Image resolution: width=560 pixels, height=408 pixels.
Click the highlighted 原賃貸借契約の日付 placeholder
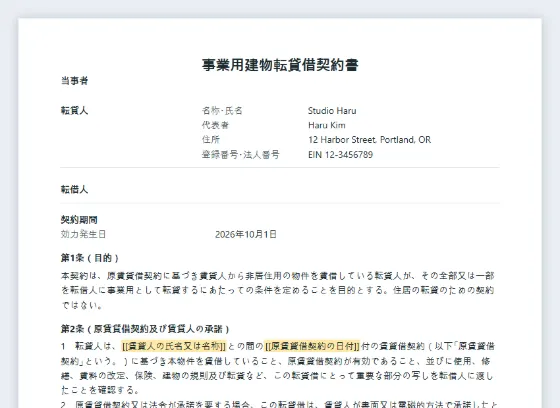click(x=312, y=346)
